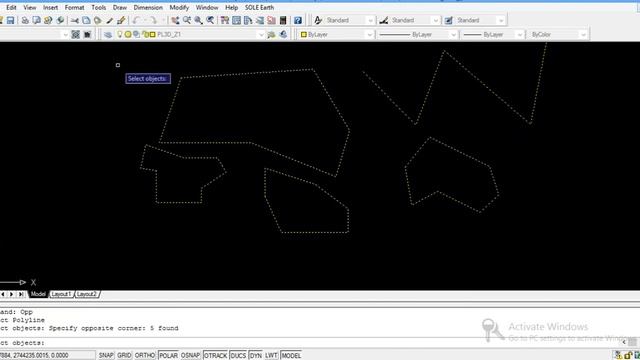Screen dimensions: 640x360
Task: Open the Properties palette icon
Action: [224, 20]
